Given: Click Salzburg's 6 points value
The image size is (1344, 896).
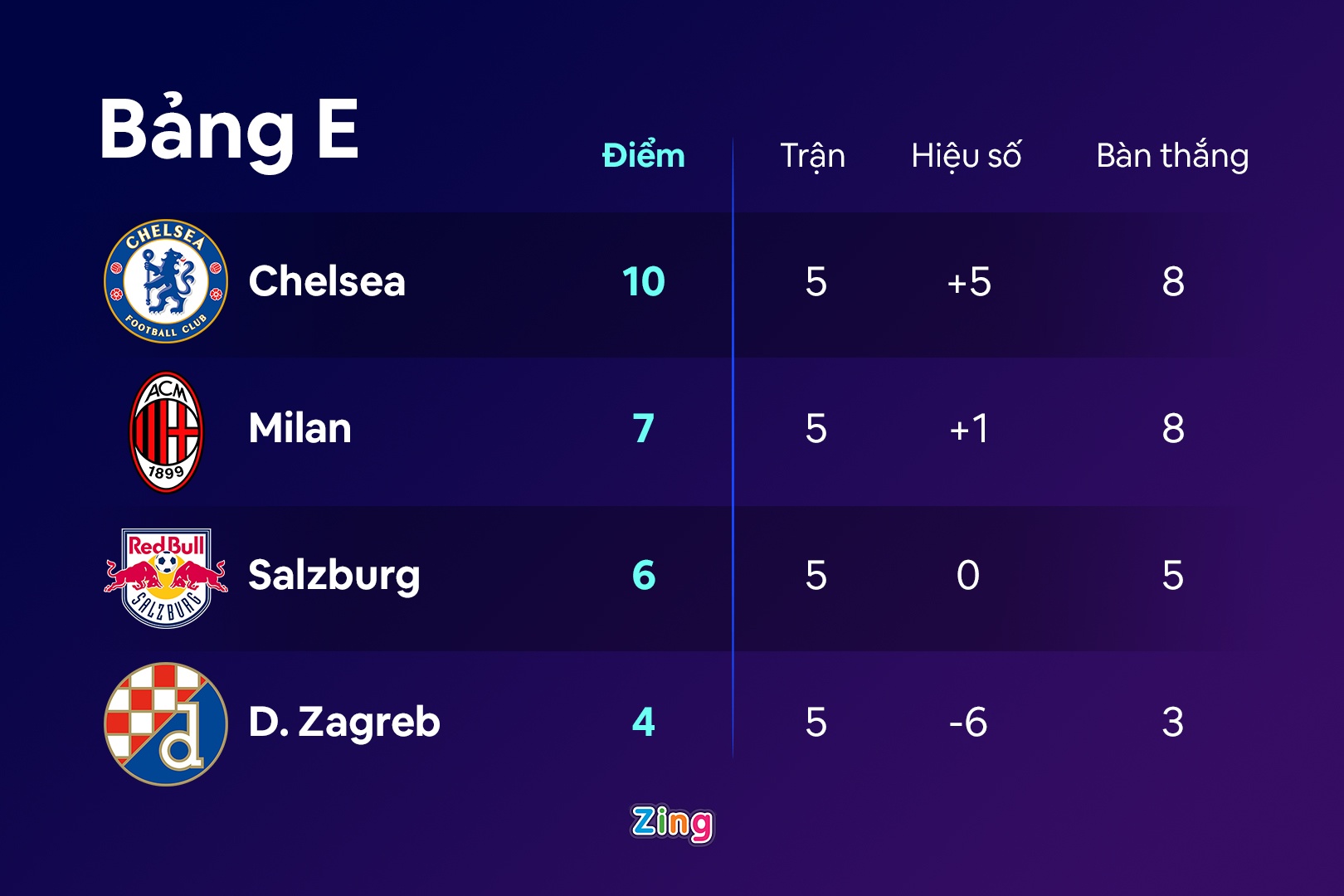Looking at the screenshot, I should (x=644, y=575).
